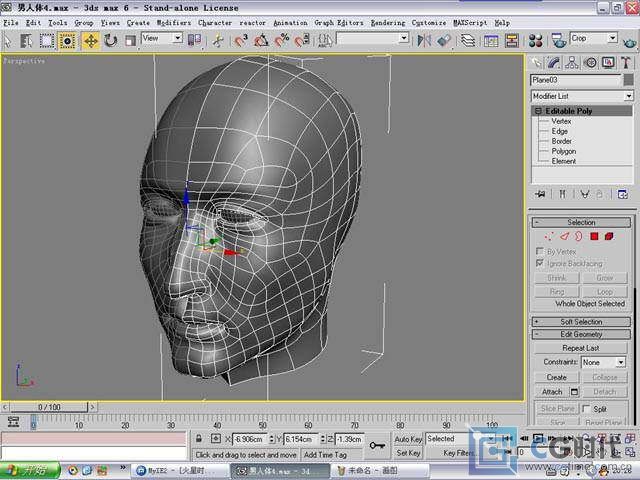Click the Align tool icon
The height and width of the screenshot is (480, 640).
click(x=444, y=40)
